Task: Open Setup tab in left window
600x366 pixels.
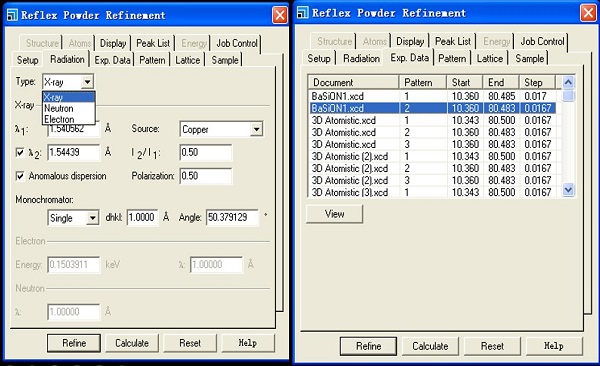Action: click(x=28, y=60)
